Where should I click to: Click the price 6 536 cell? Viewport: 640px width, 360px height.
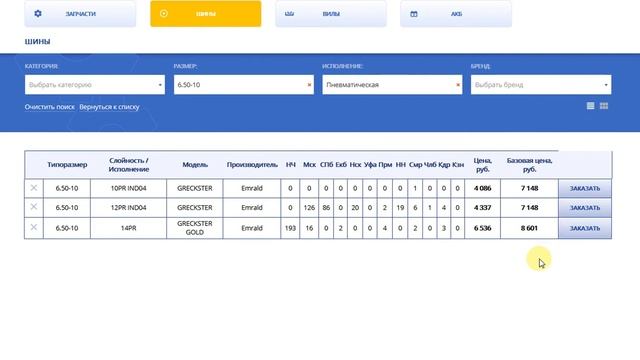(x=482, y=228)
